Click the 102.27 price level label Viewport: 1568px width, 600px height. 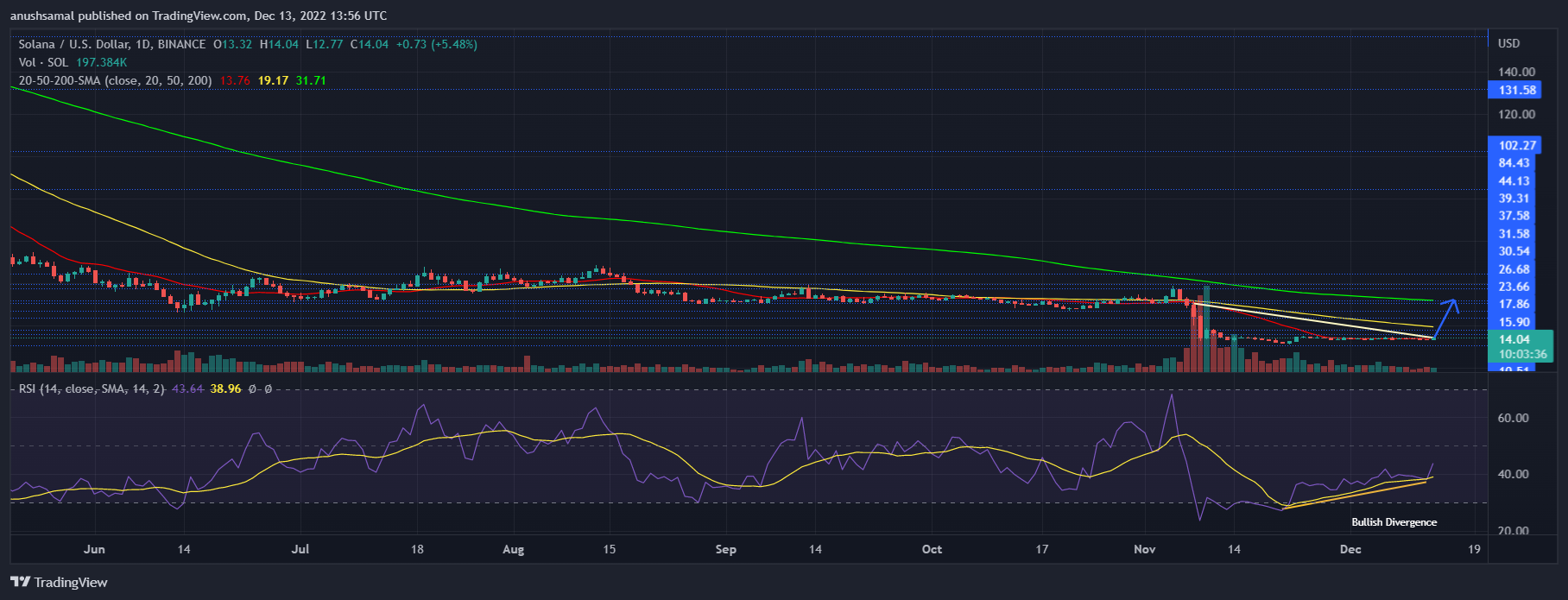point(1517,145)
